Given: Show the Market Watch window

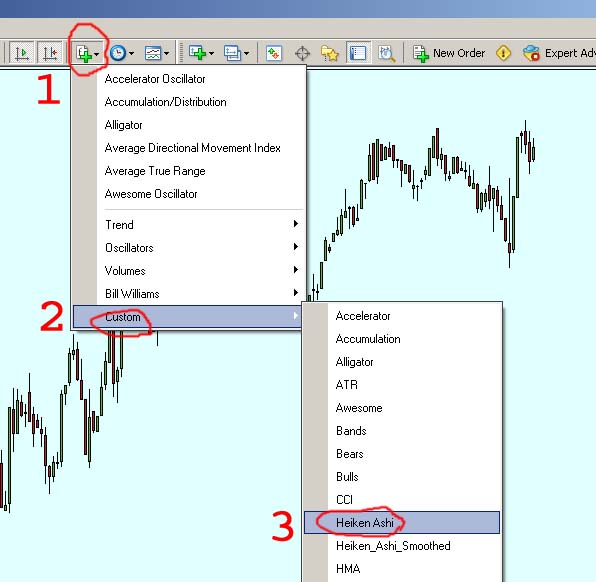Looking at the screenshot, I should pos(274,53).
